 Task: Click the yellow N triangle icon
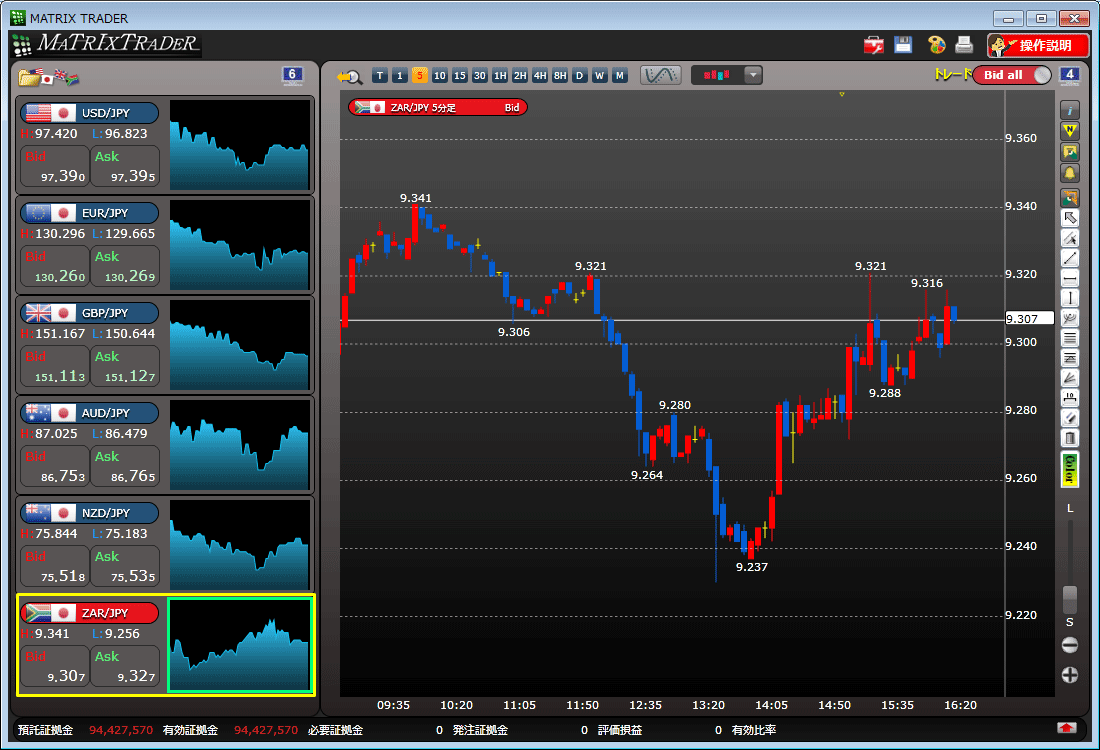point(1069,130)
